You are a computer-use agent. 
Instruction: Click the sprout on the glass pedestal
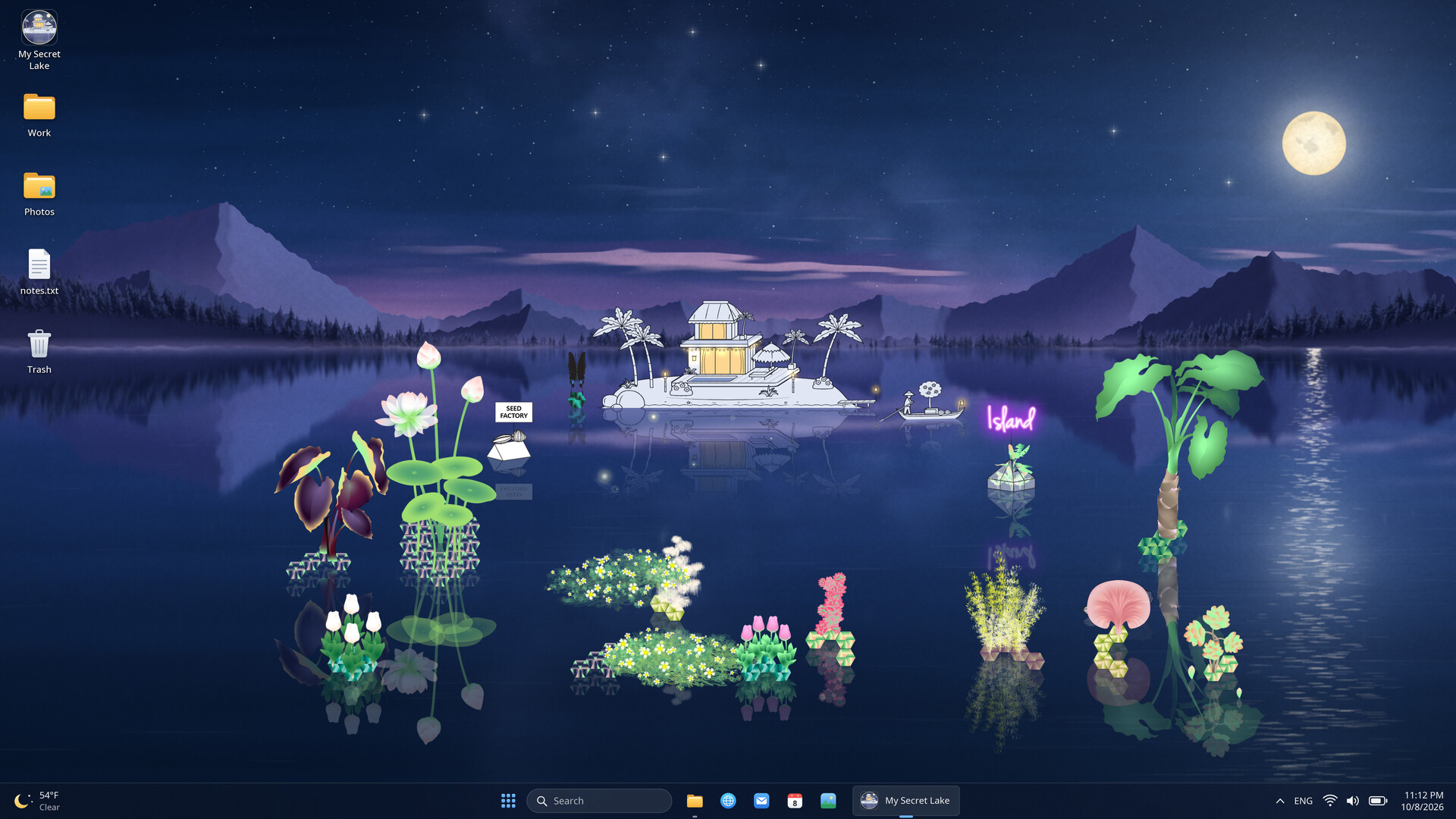click(1012, 466)
